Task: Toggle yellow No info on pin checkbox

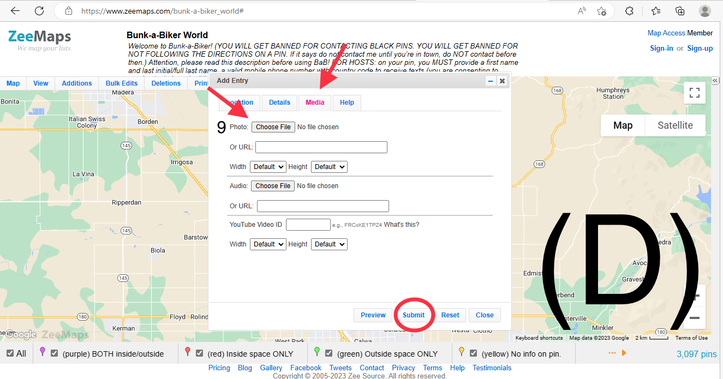Action: 473,353
